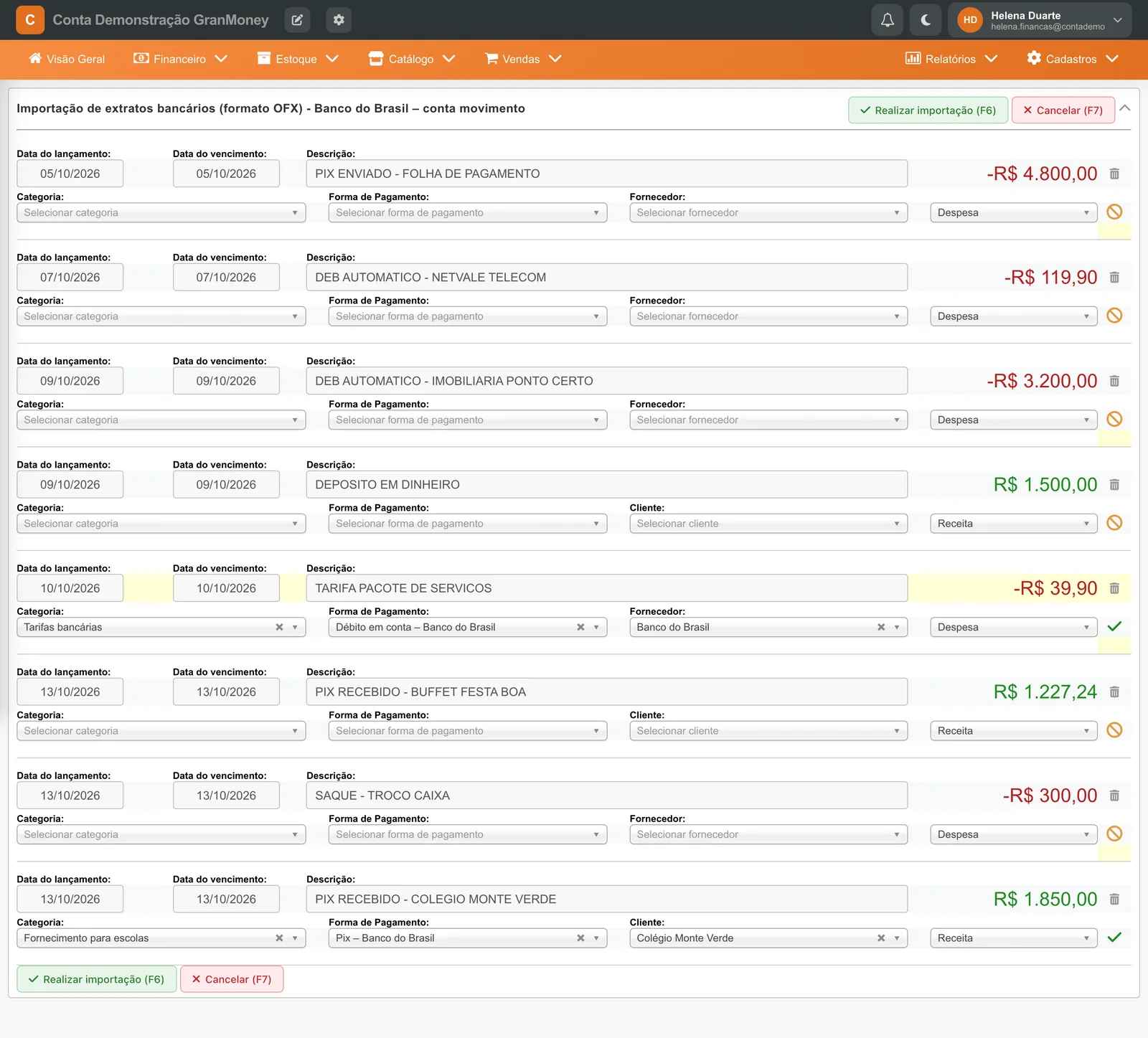Screen dimensions: 1148x1038
Task: Delete the NETVALE TELECOM entry
Action: point(1114,278)
